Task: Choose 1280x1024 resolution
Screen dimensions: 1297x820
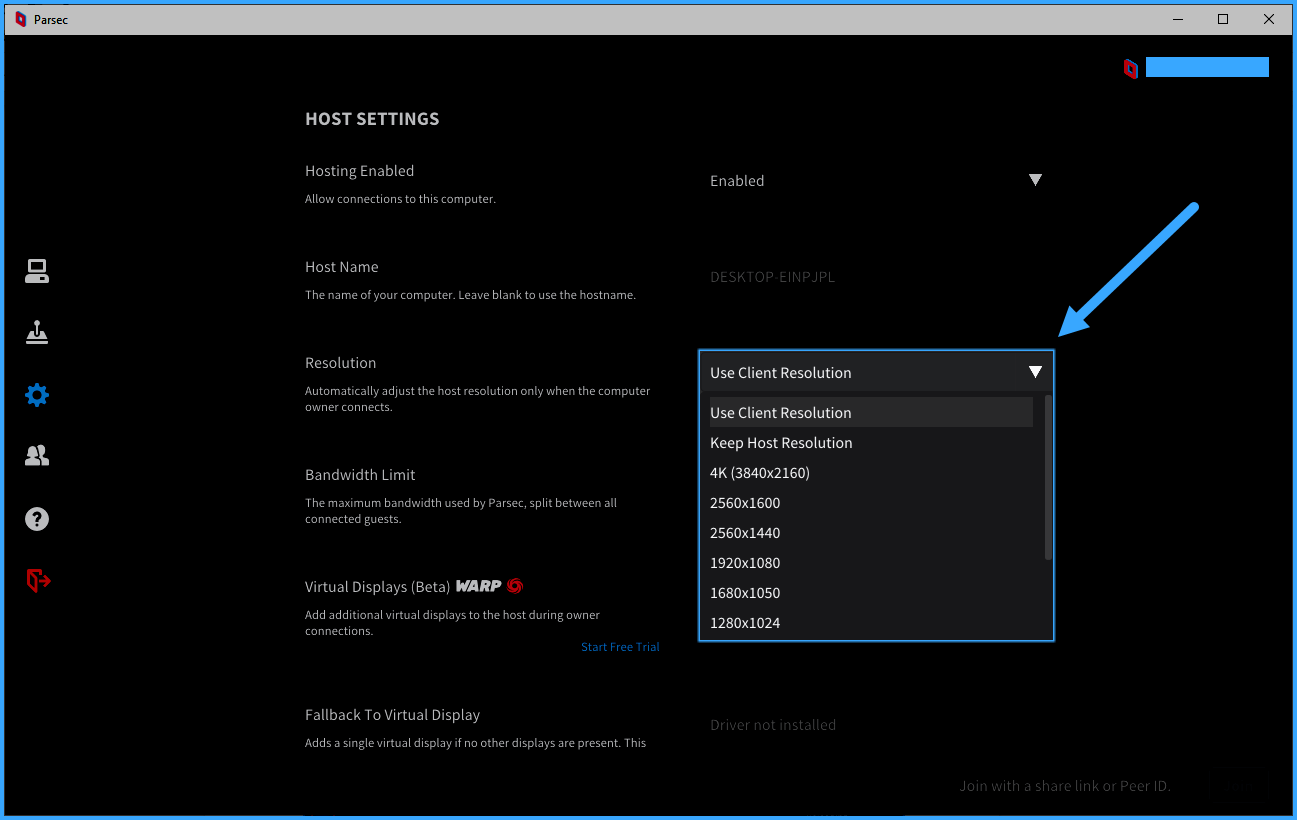Action: pyautogui.click(x=871, y=622)
